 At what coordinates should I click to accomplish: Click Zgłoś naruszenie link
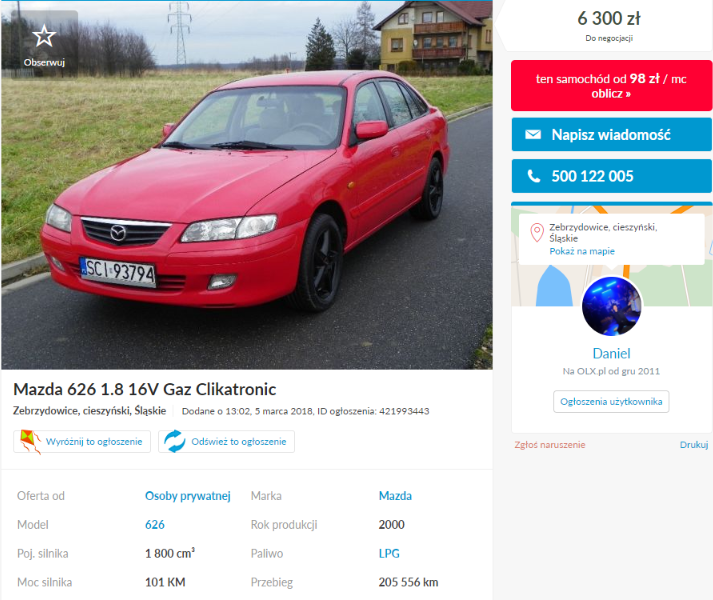550,445
